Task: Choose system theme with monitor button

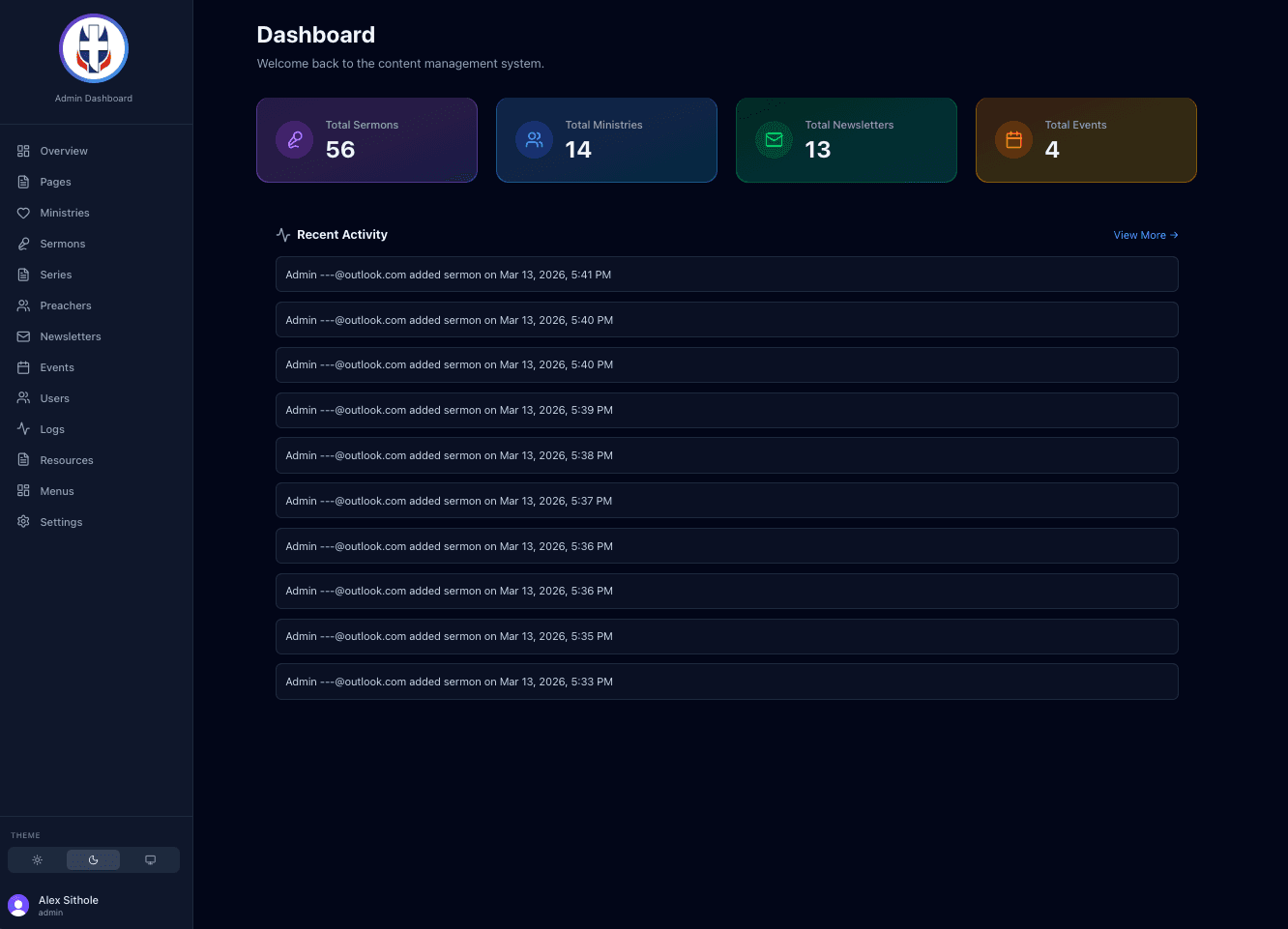Action: pos(150,859)
